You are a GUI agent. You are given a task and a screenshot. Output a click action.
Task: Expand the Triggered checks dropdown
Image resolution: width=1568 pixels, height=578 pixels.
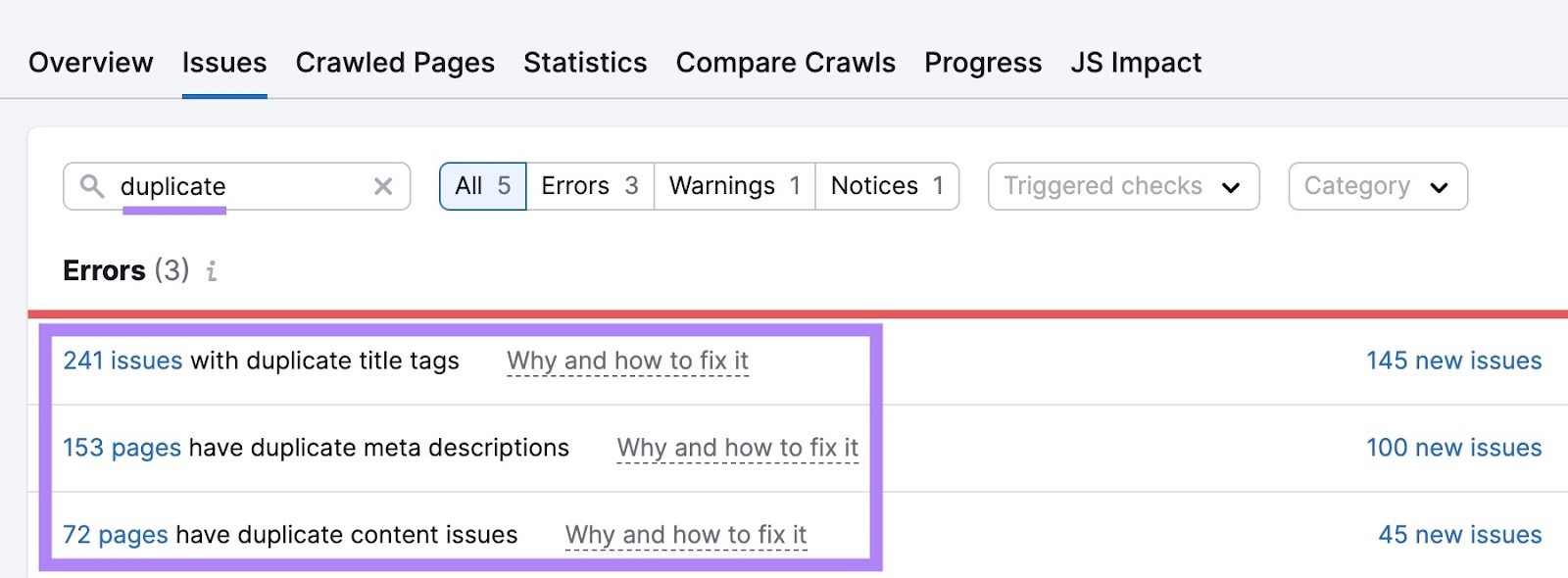point(1123,186)
